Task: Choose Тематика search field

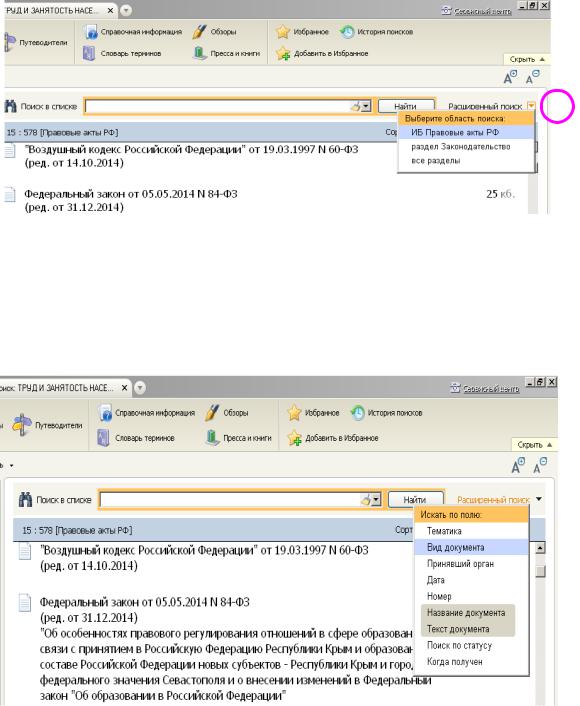Action: 471,531
